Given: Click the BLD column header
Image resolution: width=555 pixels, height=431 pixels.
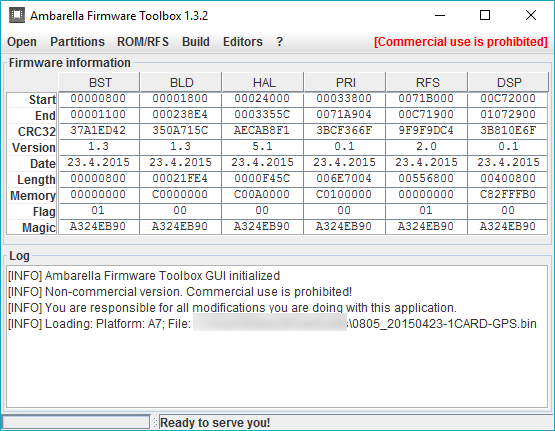Looking at the screenshot, I should 181,82.
